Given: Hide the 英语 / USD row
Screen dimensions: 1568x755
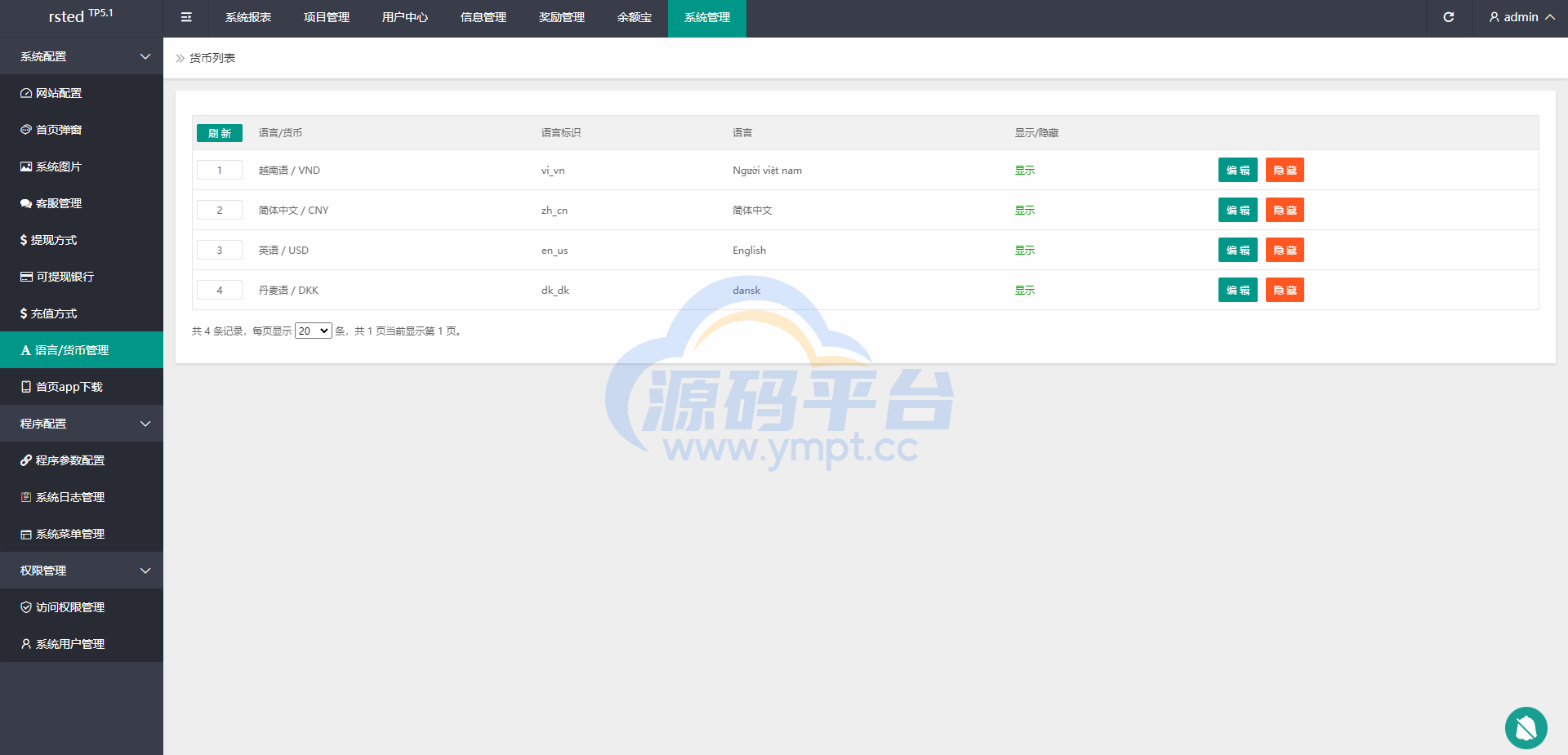Looking at the screenshot, I should (x=1285, y=250).
